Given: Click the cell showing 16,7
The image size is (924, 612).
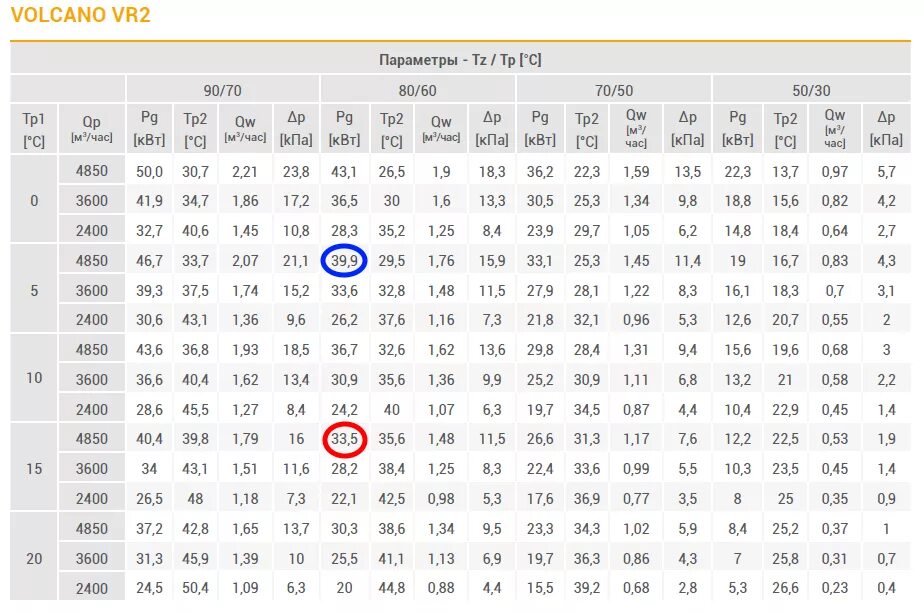Looking at the screenshot, I should tap(785, 260).
